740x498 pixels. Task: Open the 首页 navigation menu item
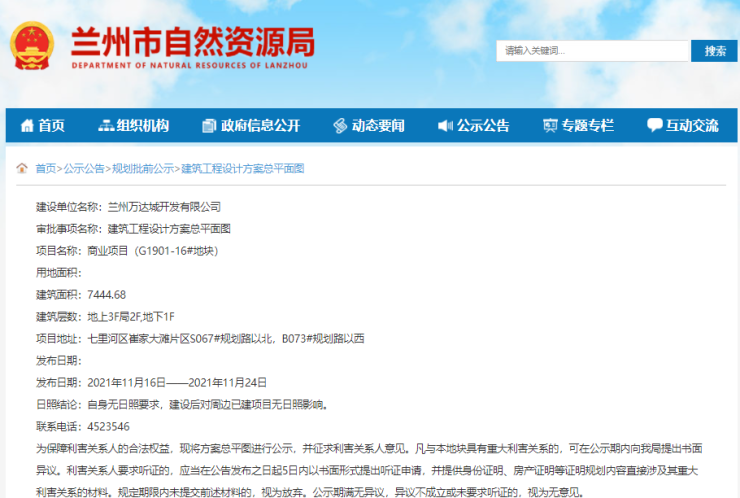coord(51,126)
